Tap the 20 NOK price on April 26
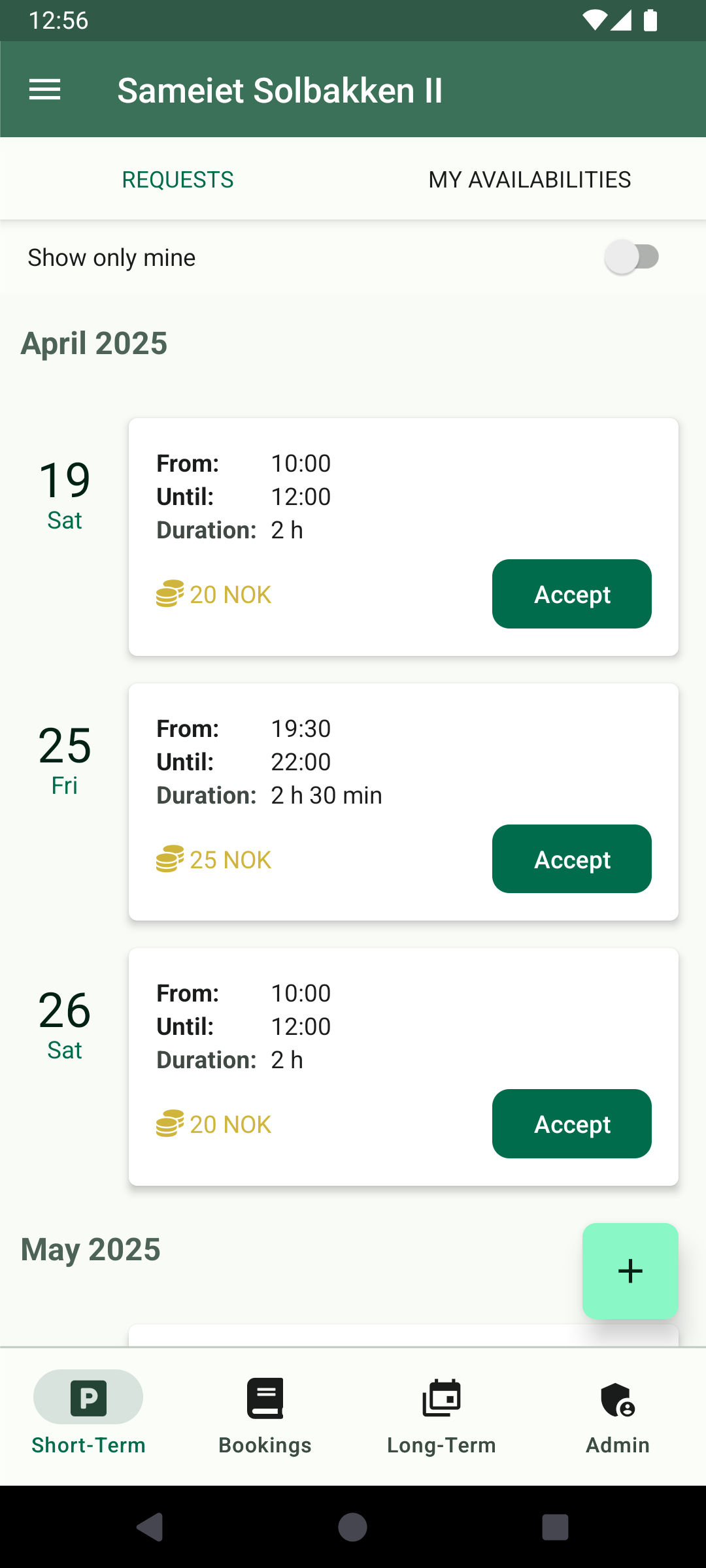 [x=230, y=1124]
